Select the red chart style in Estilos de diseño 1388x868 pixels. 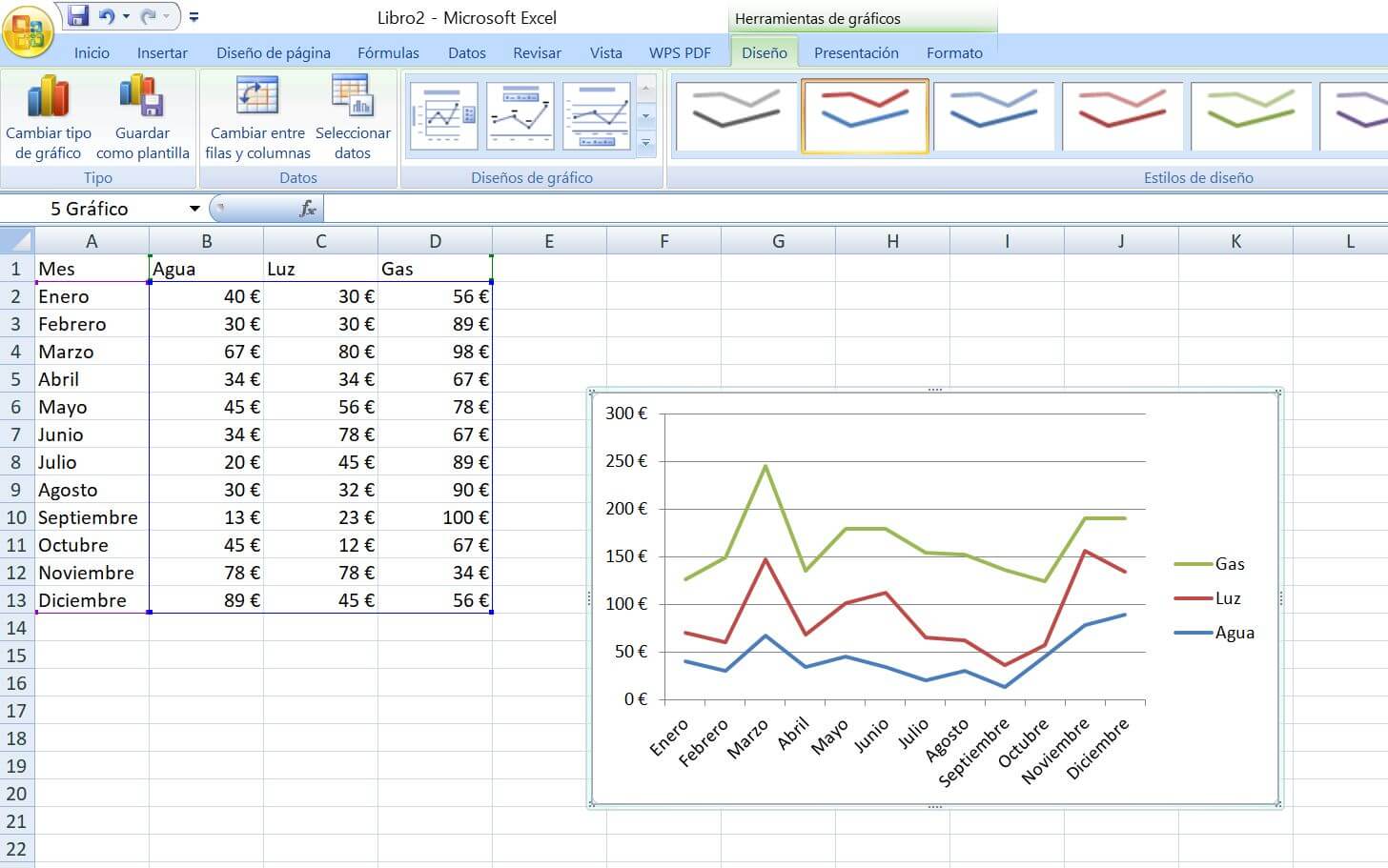click(1124, 114)
